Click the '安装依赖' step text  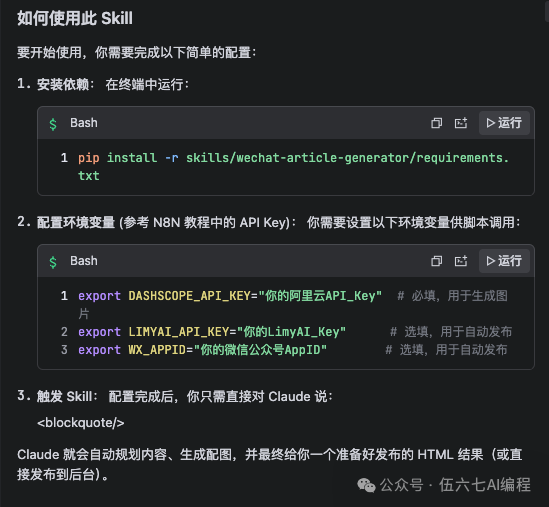click(x=63, y=84)
